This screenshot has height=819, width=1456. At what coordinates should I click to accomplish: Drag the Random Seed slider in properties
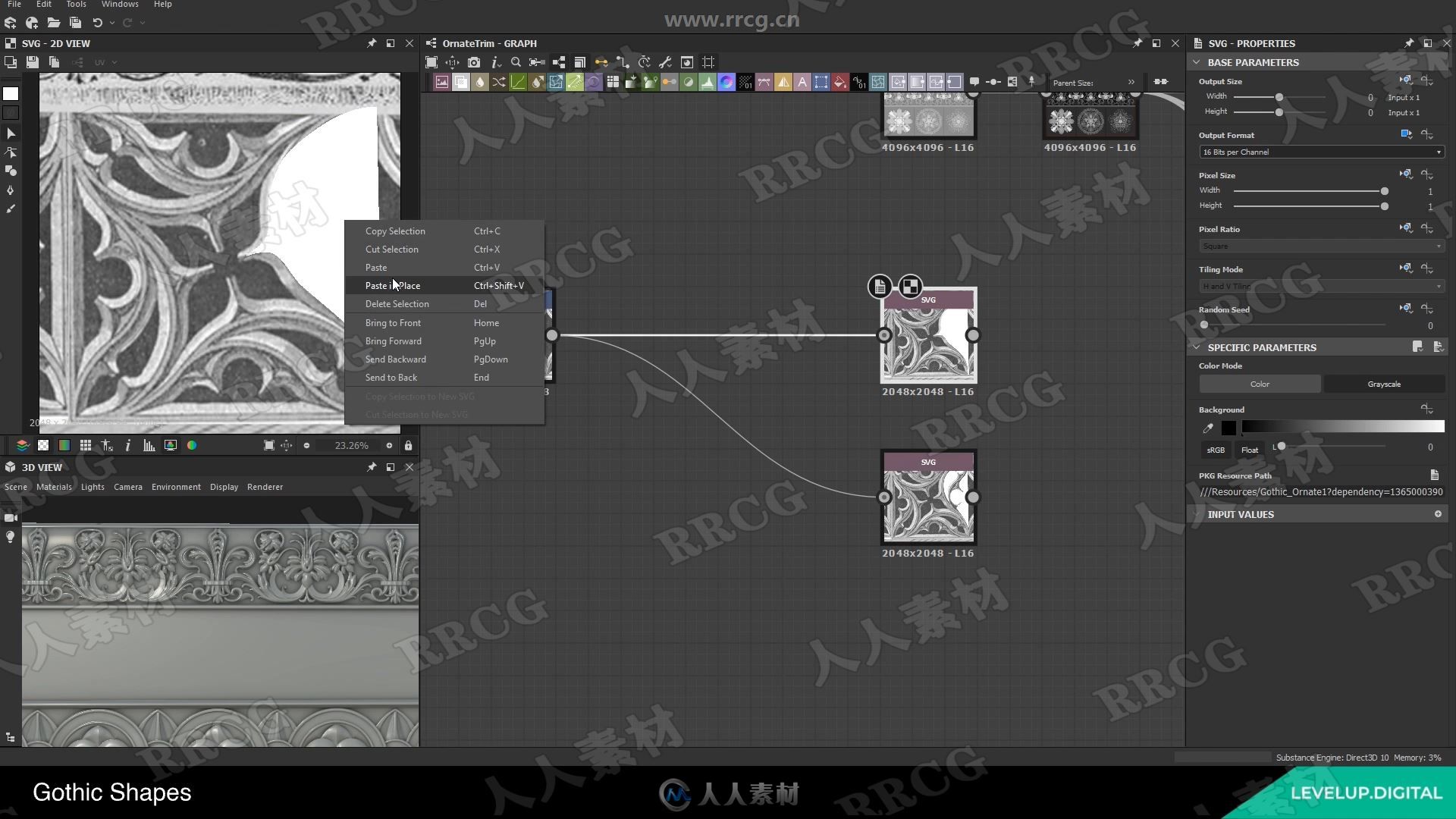tap(1204, 325)
